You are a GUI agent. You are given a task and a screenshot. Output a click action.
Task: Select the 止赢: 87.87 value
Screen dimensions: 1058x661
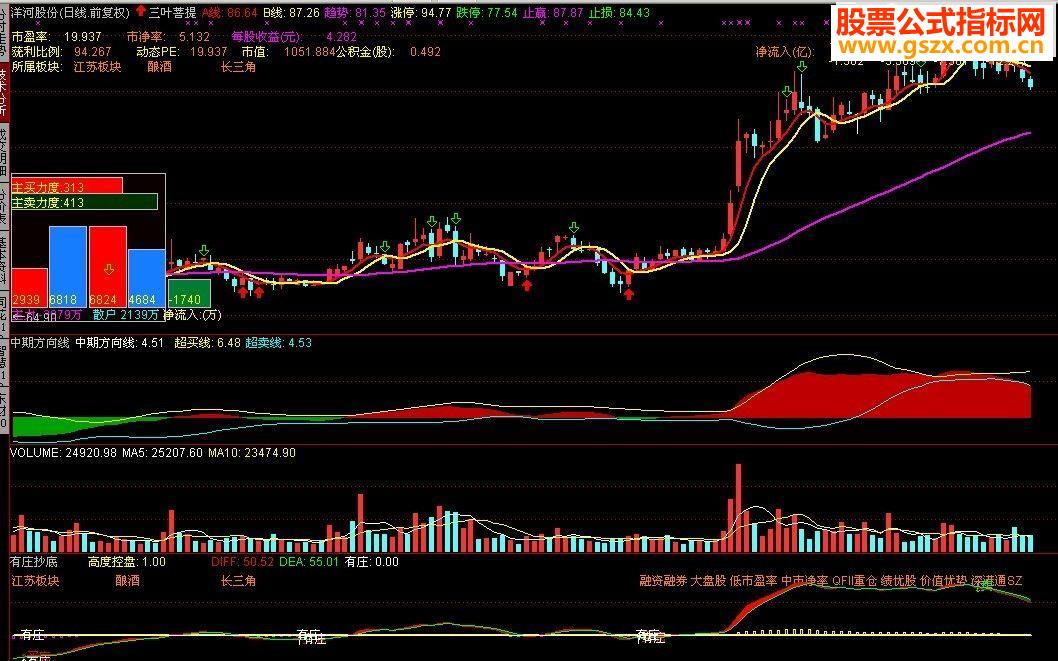point(553,12)
